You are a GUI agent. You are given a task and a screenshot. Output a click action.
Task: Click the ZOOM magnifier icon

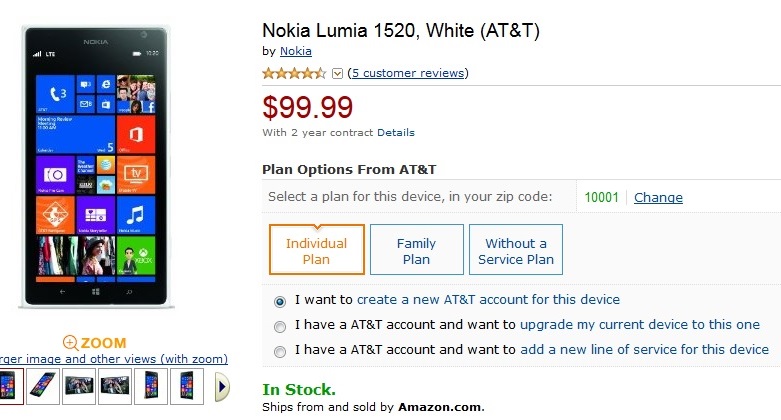click(x=70, y=343)
